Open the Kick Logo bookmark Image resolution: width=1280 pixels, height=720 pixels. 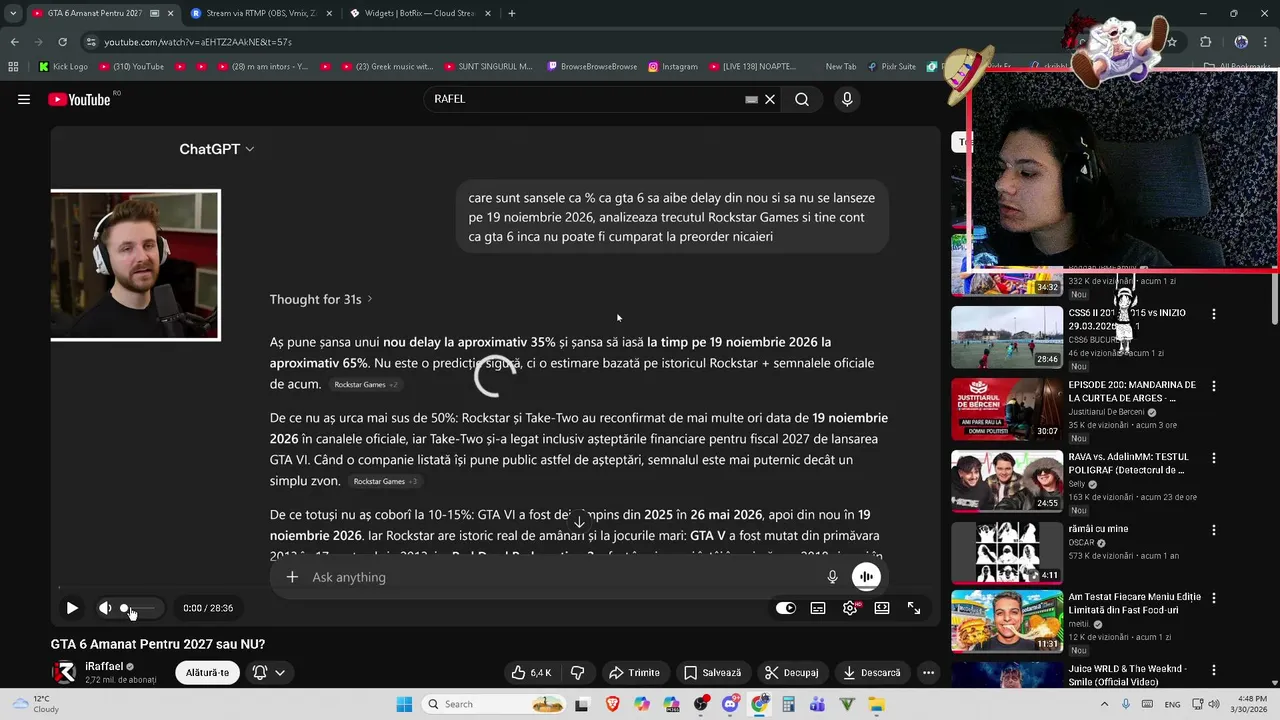(63, 67)
